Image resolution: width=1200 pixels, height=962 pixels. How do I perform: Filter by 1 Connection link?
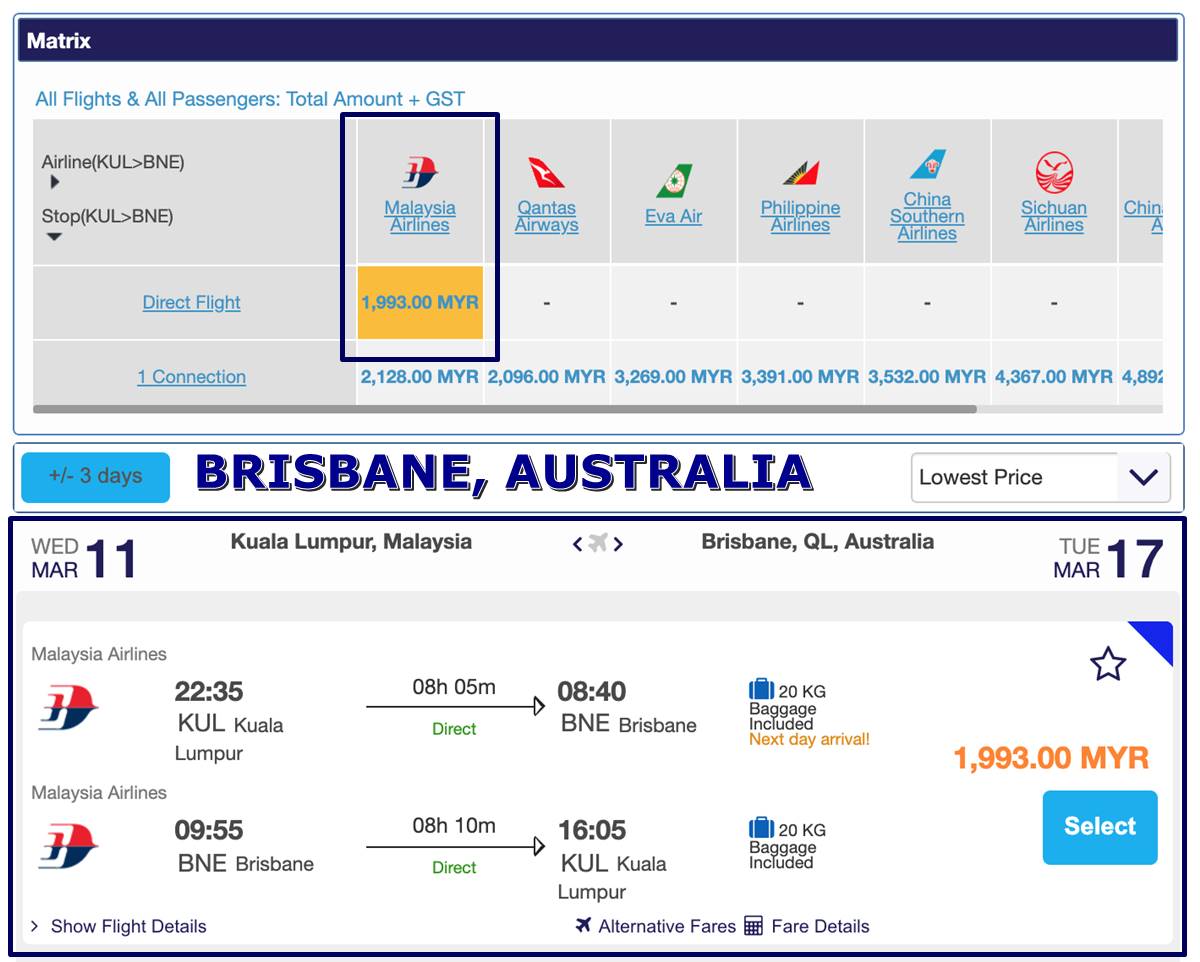tap(192, 377)
